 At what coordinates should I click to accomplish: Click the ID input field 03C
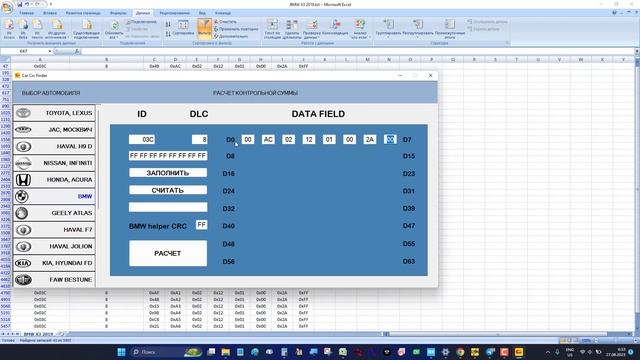pos(142,140)
